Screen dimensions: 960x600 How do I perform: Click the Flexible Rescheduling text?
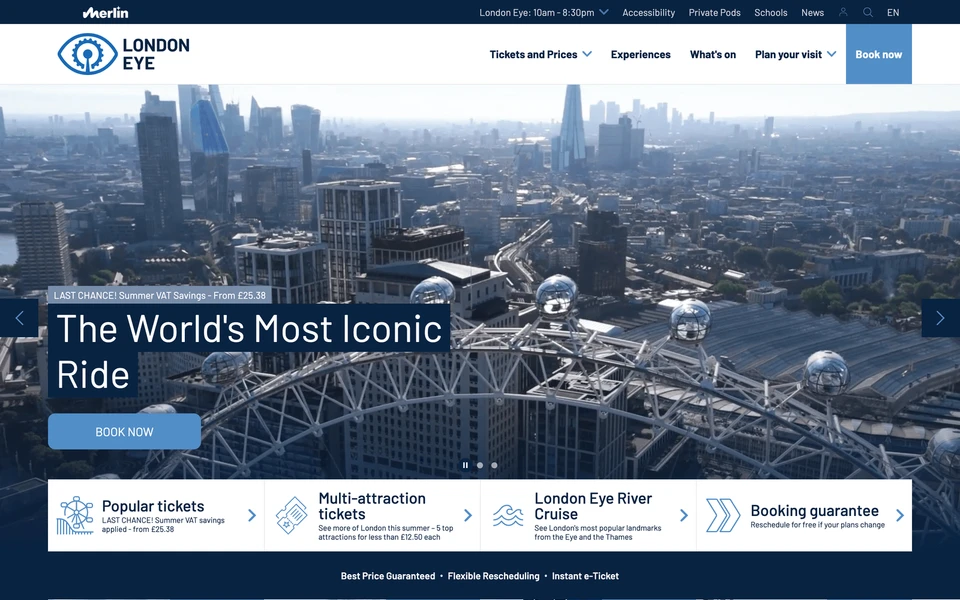493,576
